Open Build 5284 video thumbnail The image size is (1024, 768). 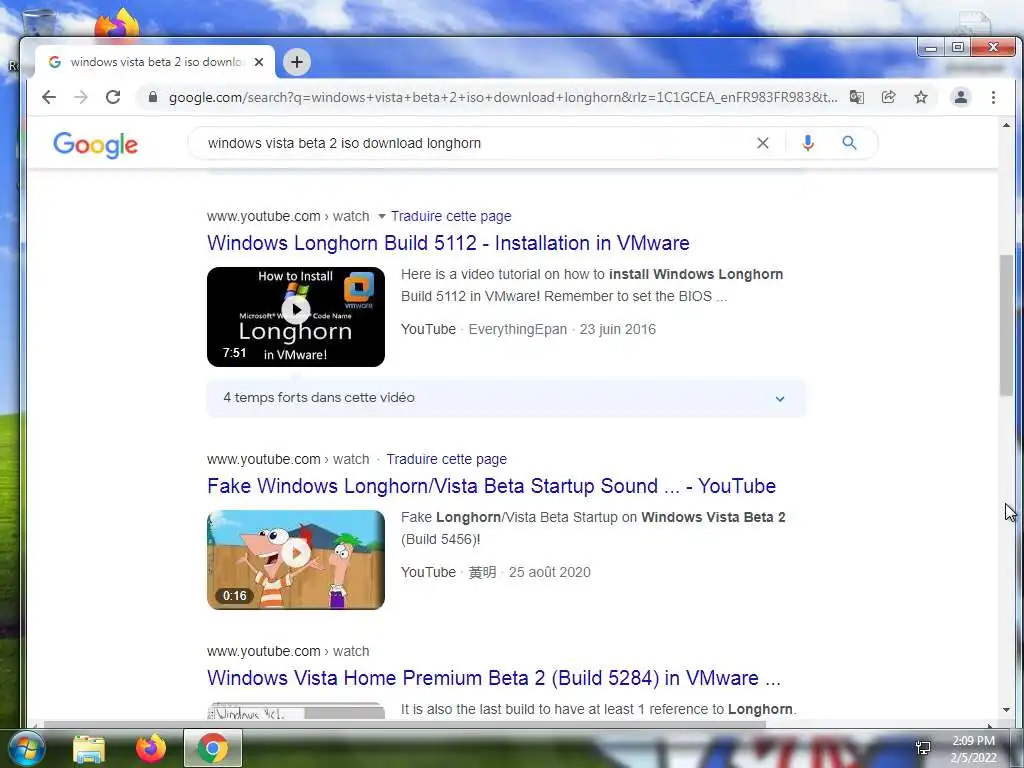(296, 711)
